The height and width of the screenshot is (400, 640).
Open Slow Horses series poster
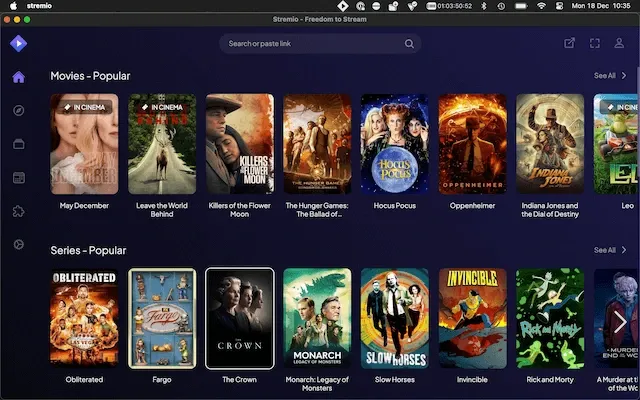click(395, 318)
